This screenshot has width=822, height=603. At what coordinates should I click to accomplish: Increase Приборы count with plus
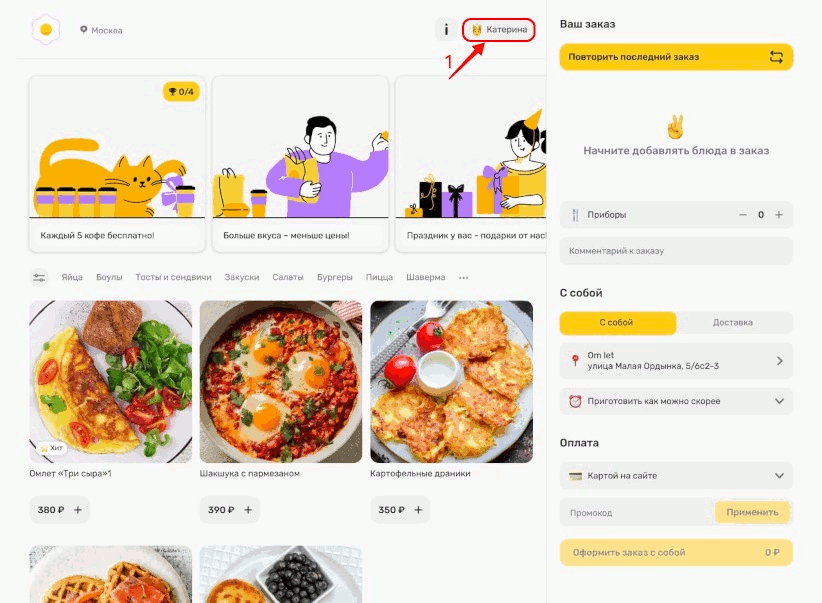click(779, 214)
